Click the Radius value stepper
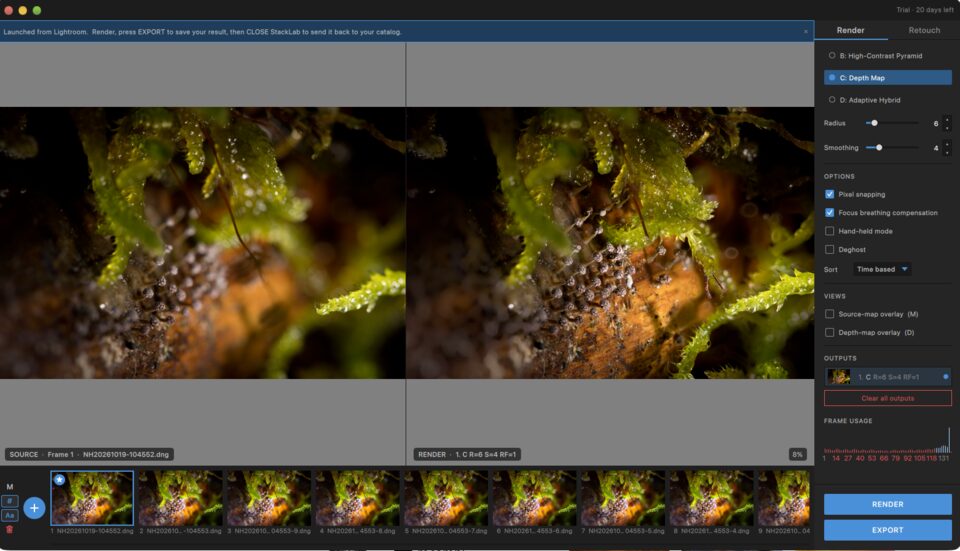Screen dimensions: 960x551 947,123
